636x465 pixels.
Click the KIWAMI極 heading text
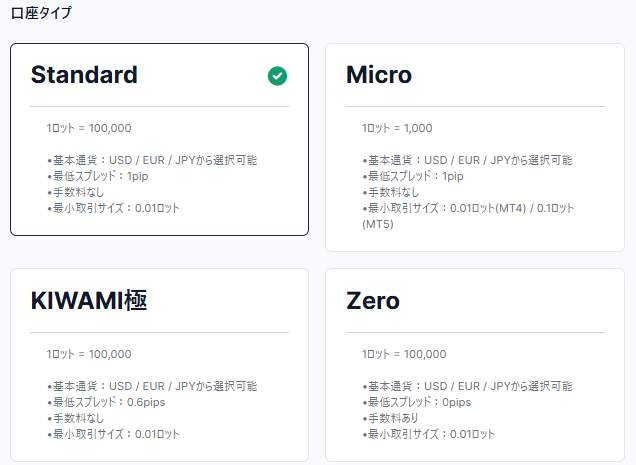point(89,300)
